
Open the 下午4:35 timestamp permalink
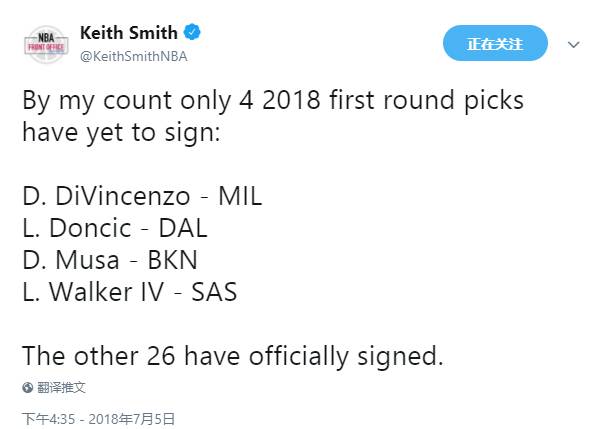click(x=48, y=419)
